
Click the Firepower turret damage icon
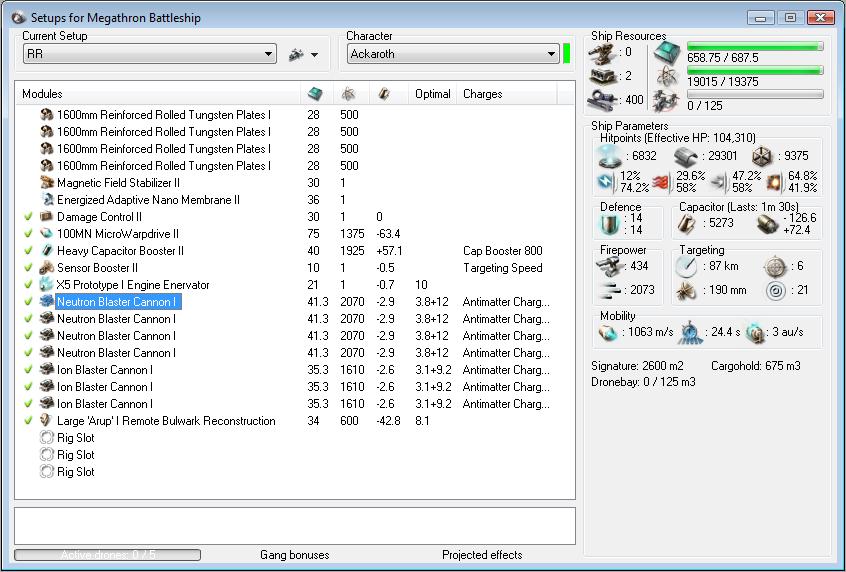click(608, 266)
